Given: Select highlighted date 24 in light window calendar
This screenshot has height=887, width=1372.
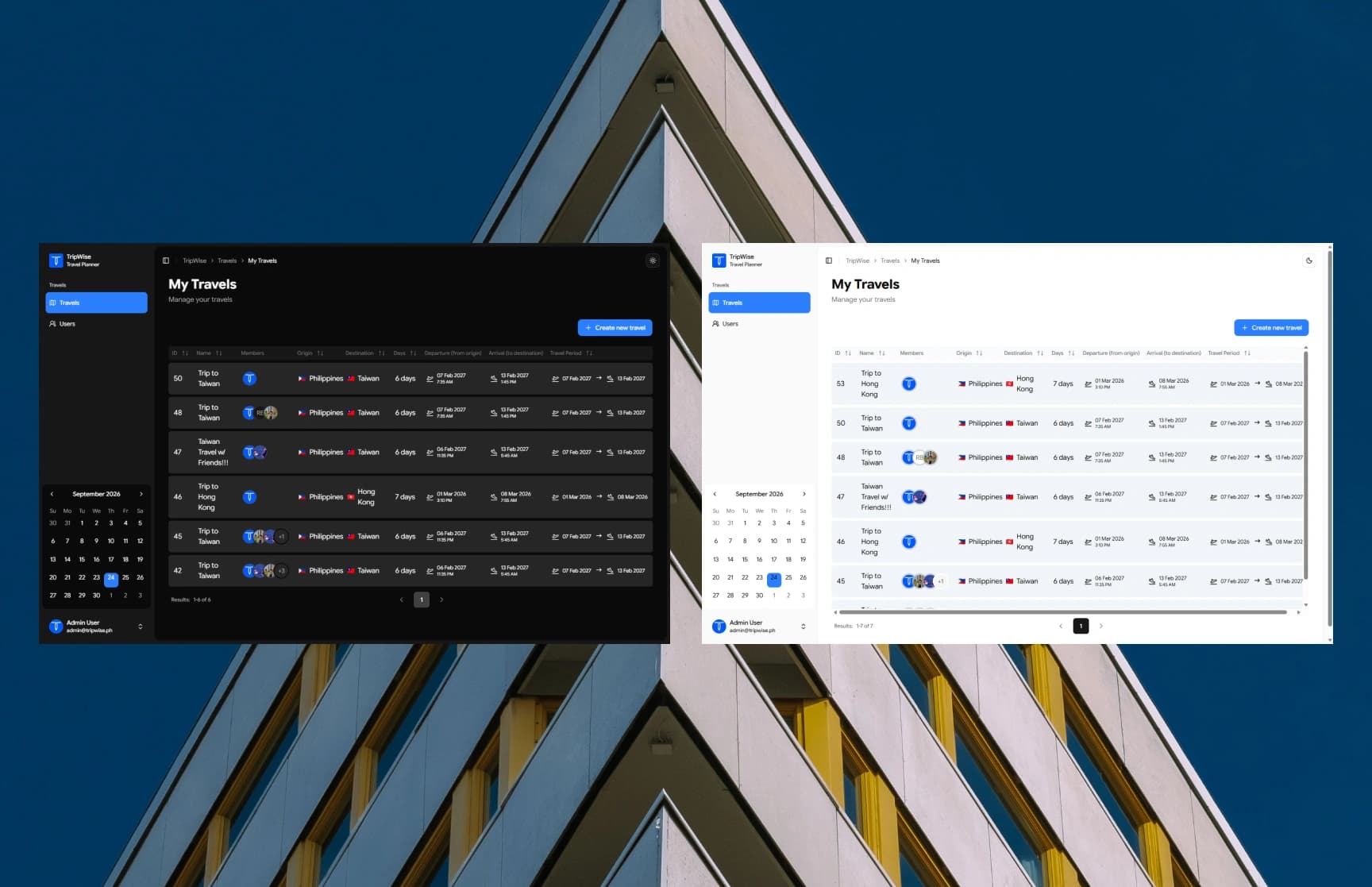Looking at the screenshot, I should click(774, 577).
